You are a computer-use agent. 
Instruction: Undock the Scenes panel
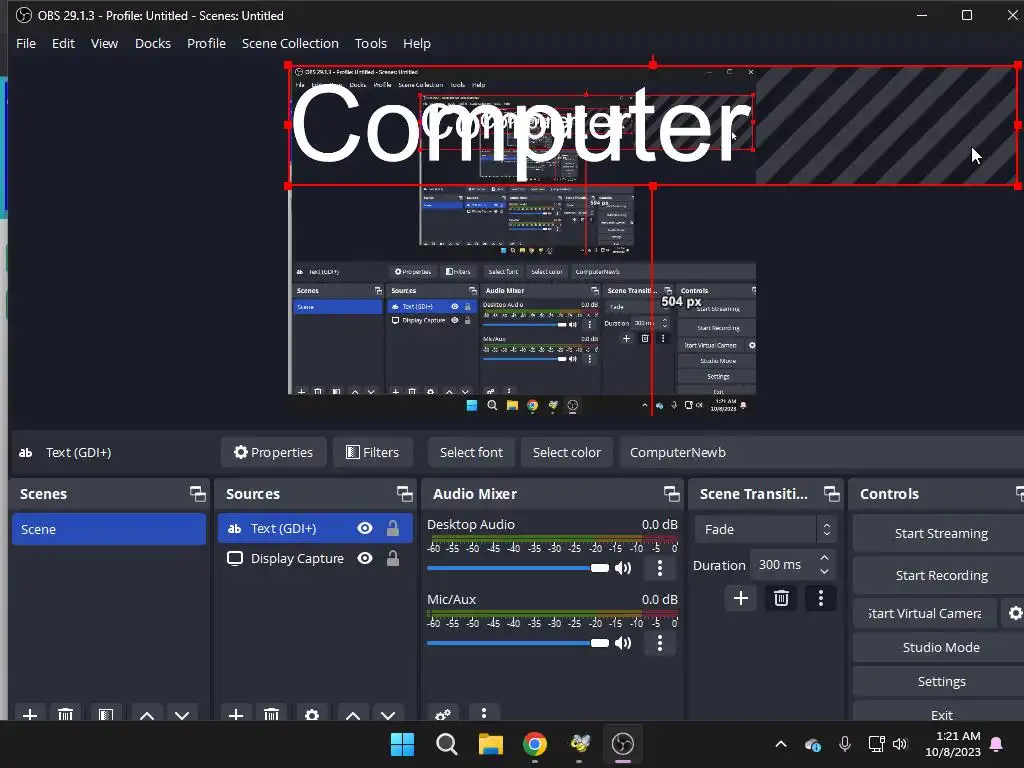point(197,494)
